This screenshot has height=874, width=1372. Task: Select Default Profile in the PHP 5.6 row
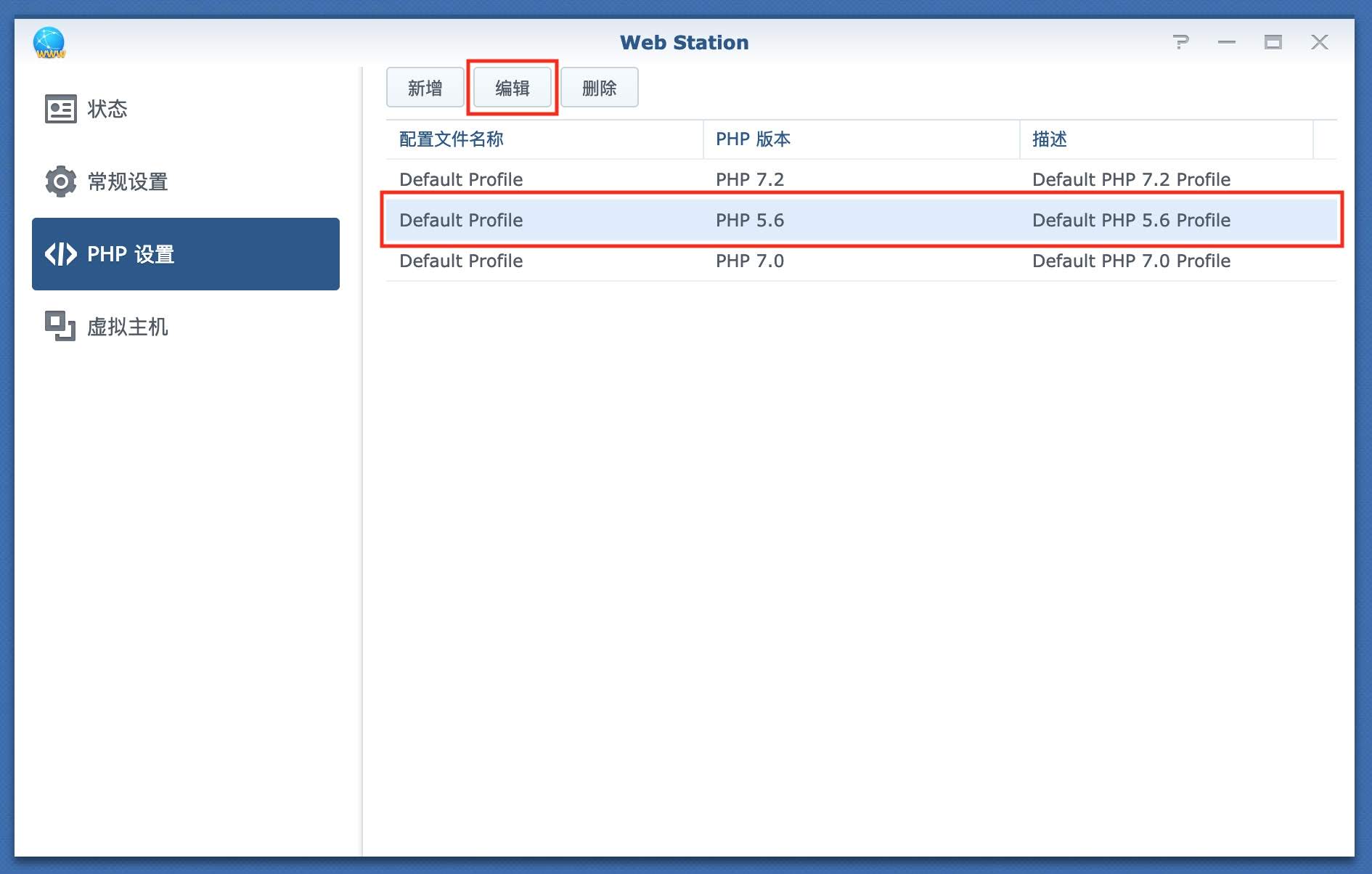[x=461, y=220]
